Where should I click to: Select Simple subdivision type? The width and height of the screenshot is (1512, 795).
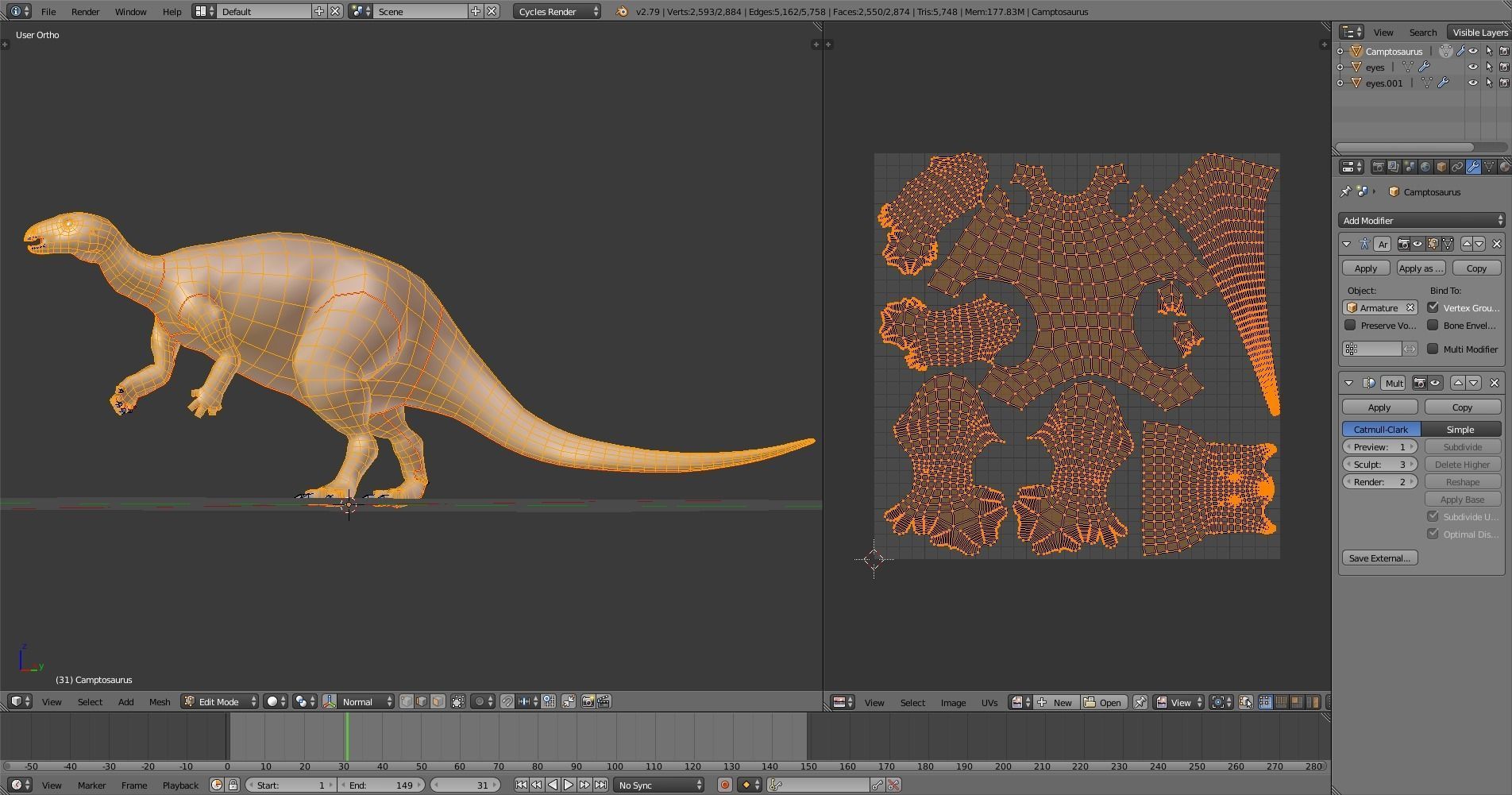[x=1460, y=429]
